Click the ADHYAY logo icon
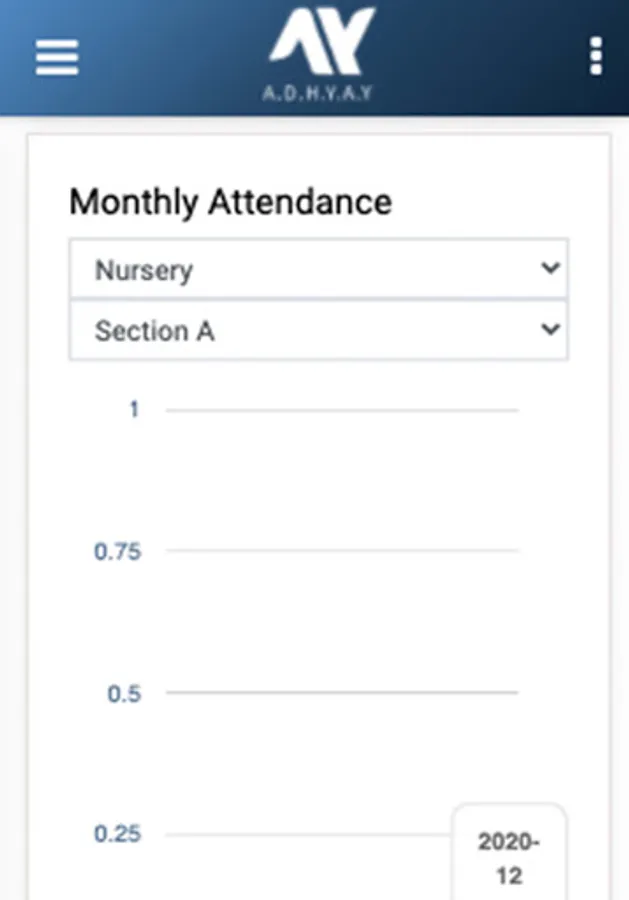The image size is (629, 900). [x=322, y=42]
